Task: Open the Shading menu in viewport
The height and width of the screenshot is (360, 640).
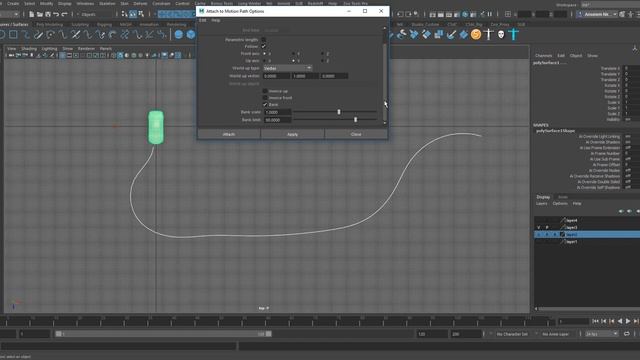Action: point(29,49)
